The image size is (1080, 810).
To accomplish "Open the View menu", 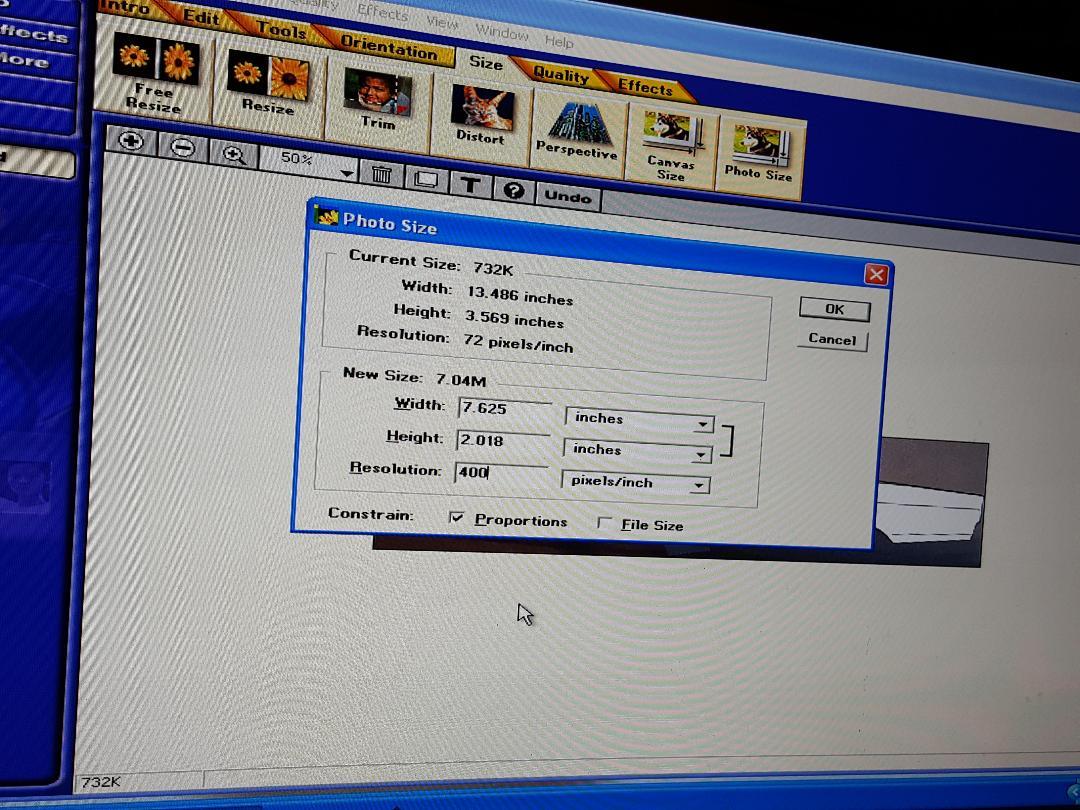I will (442, 22).
